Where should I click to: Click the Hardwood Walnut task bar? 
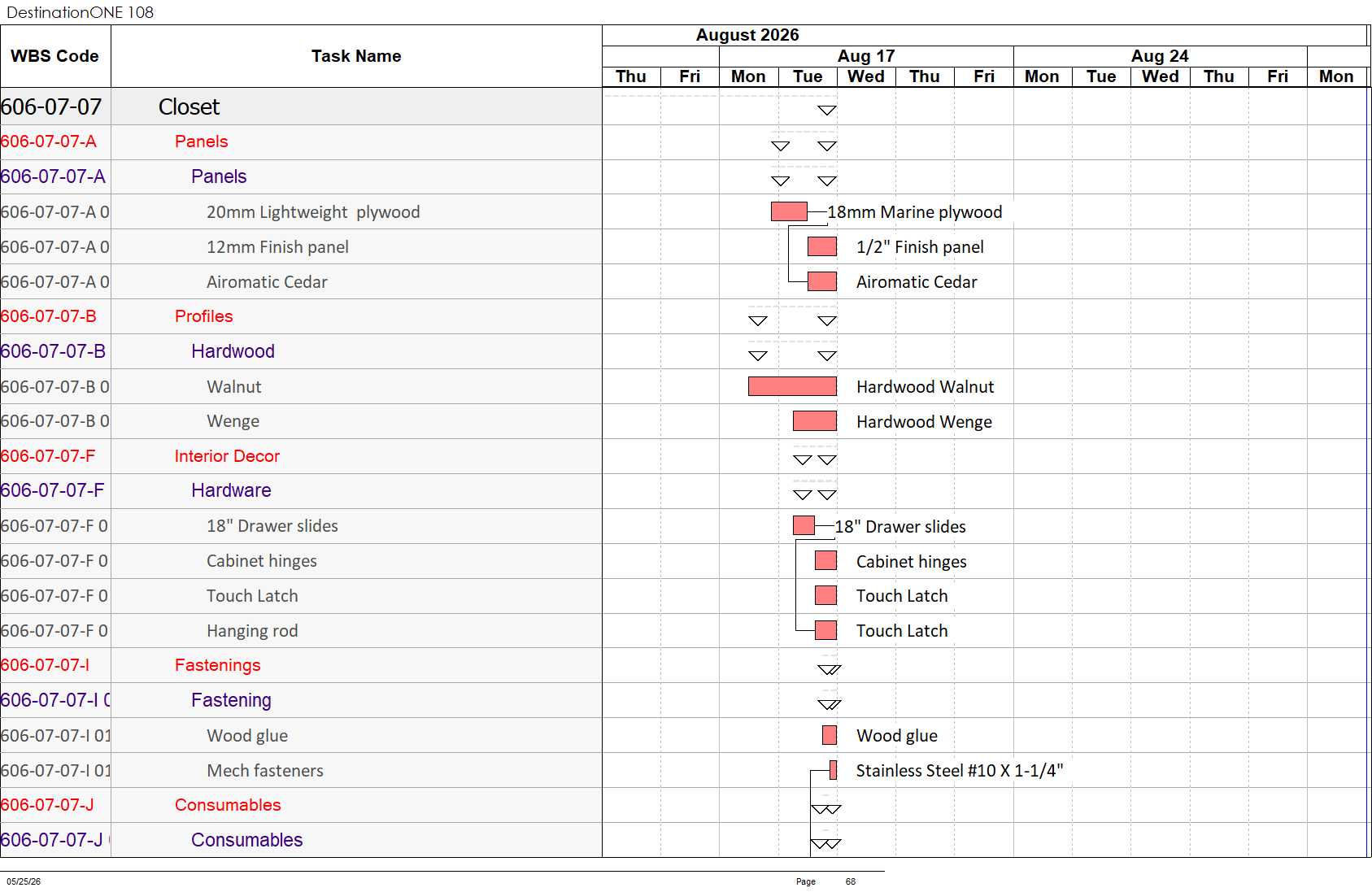click(792, 386)
